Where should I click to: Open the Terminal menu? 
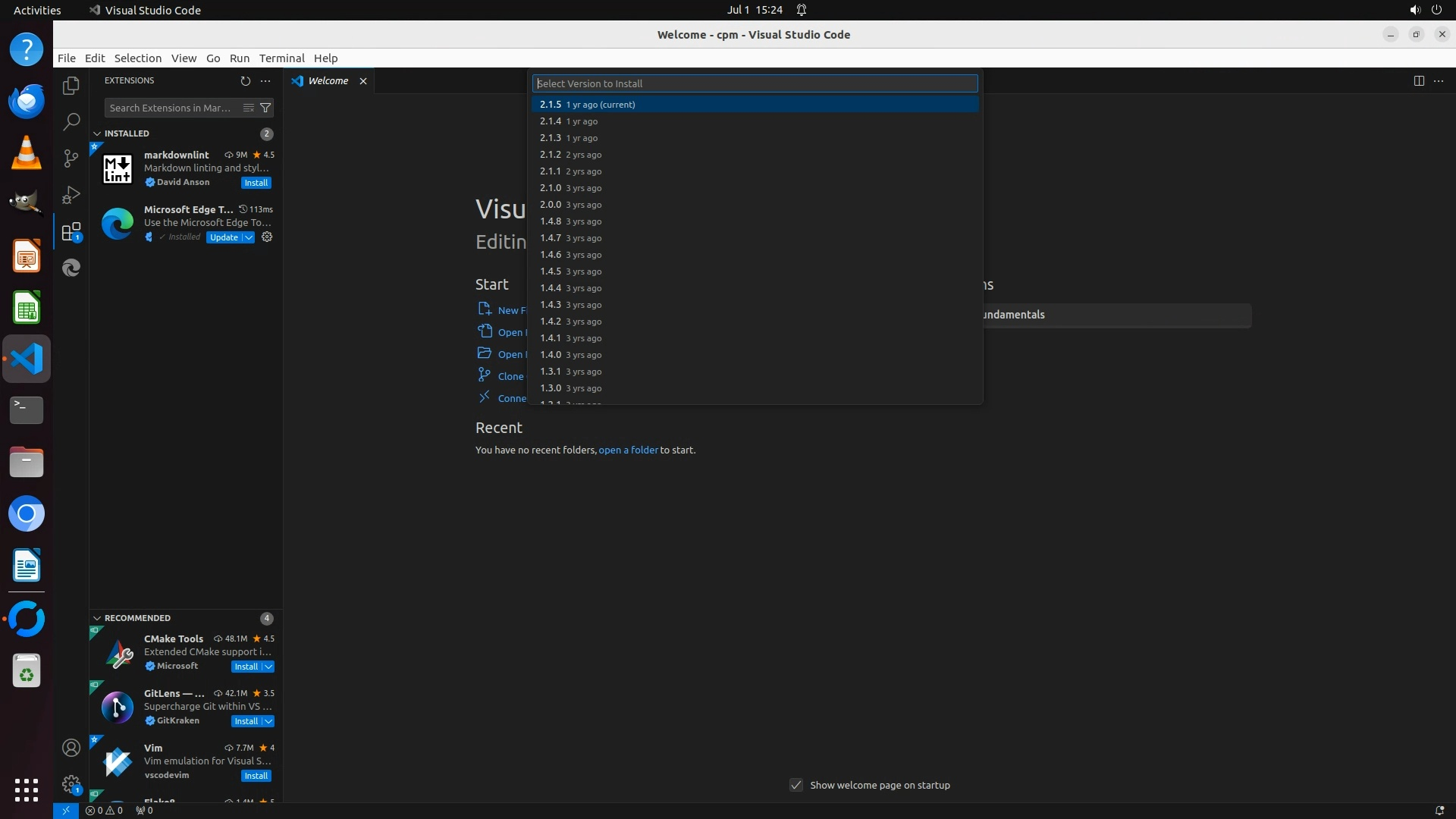281,58
